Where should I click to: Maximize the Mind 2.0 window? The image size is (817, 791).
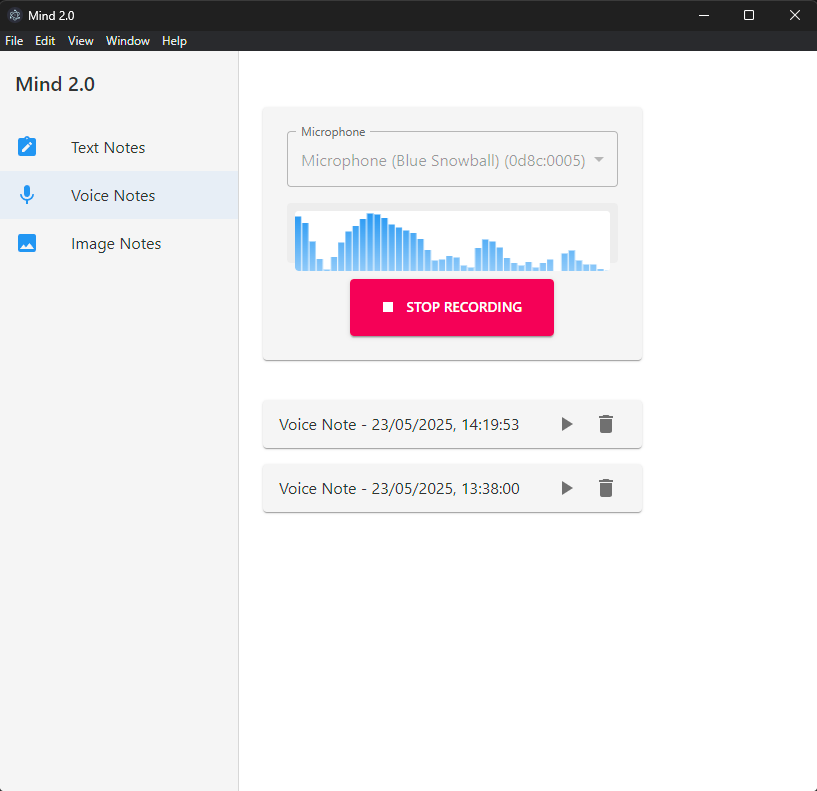point(749,15)
